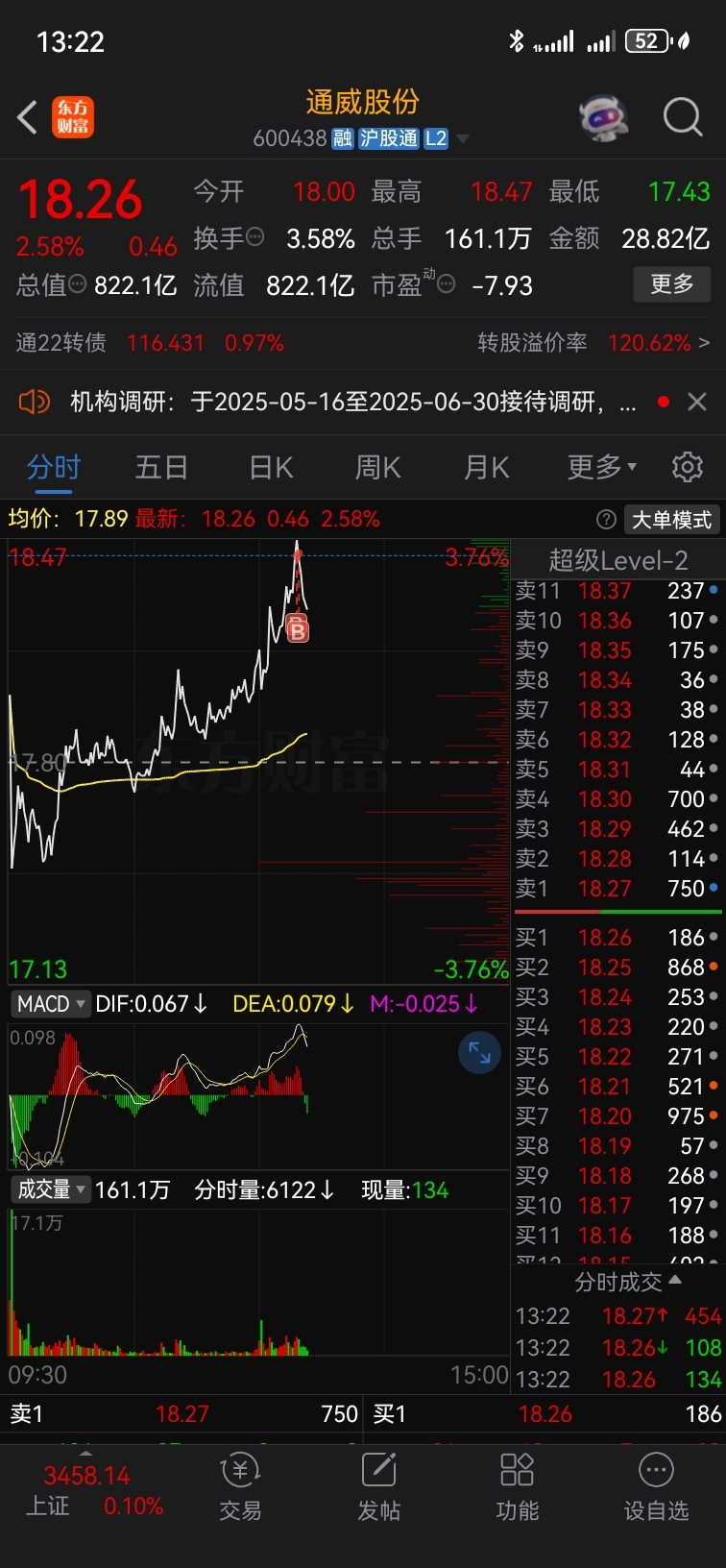Switch to the 月K tab
Image resolution: width=726 pixels, height=1568 pixels.
[486, 468]
